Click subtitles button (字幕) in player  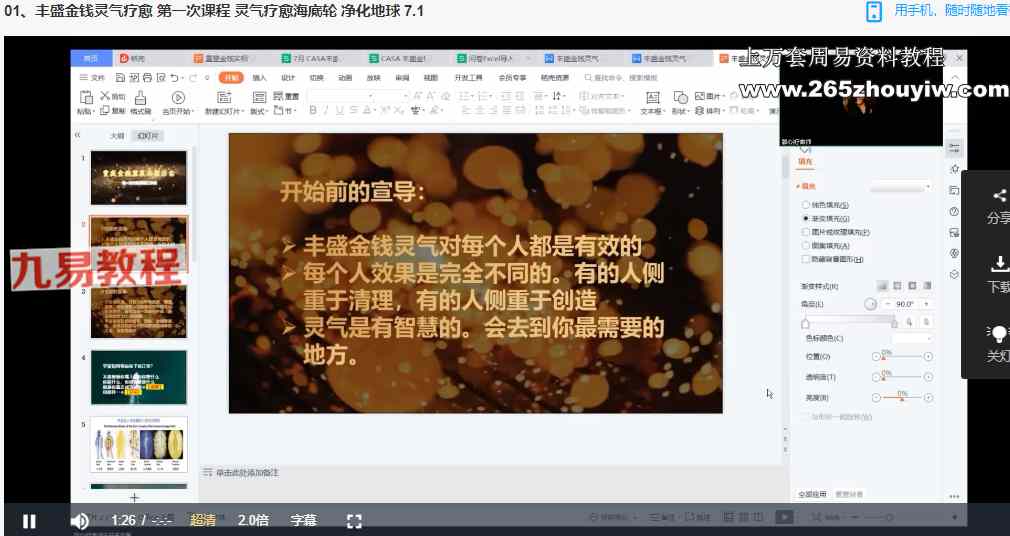pyautogui.click(x=303, y=520)
